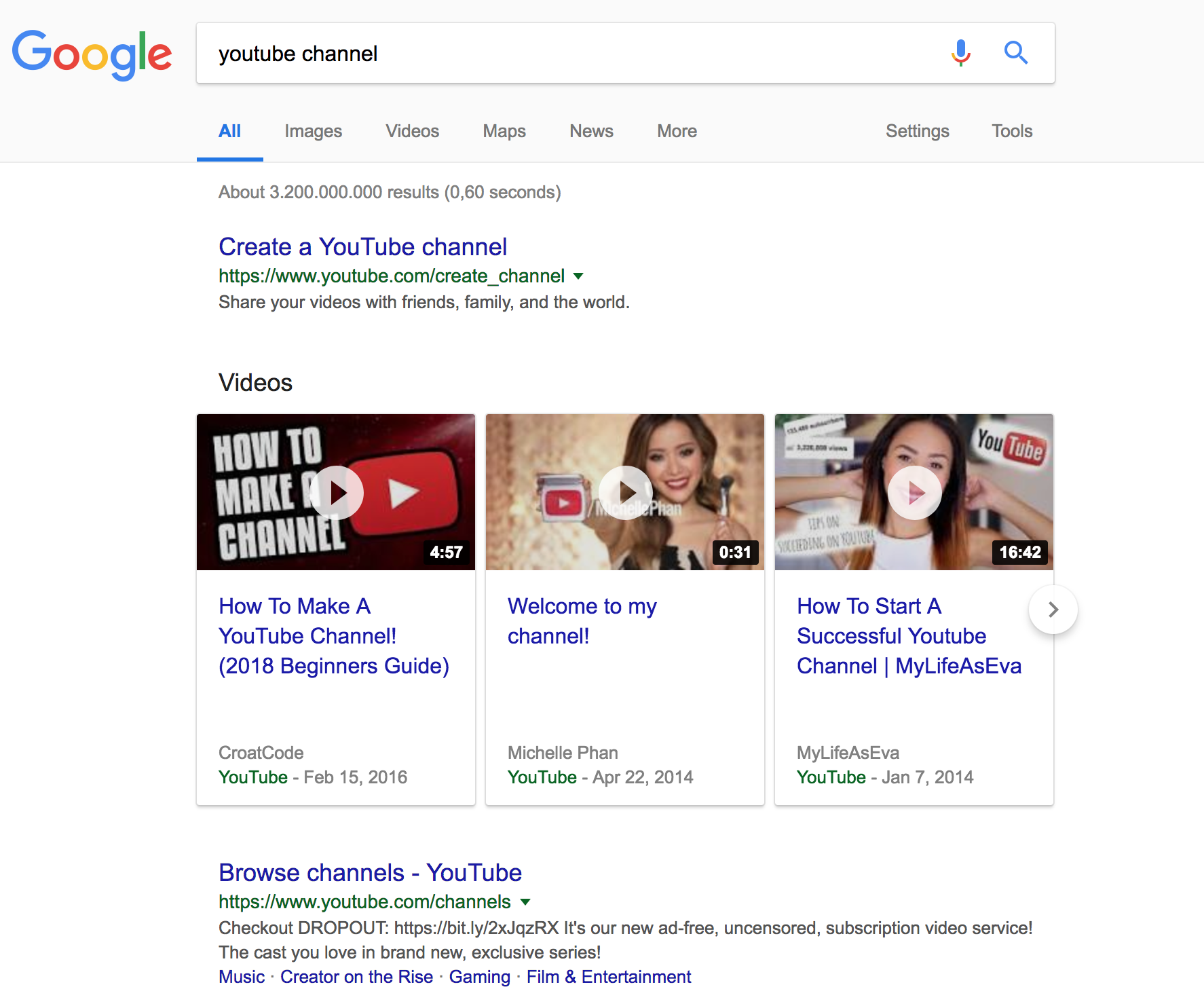Open the search Tools options
The image size is (1204, 1006).
click(1011, 131)
